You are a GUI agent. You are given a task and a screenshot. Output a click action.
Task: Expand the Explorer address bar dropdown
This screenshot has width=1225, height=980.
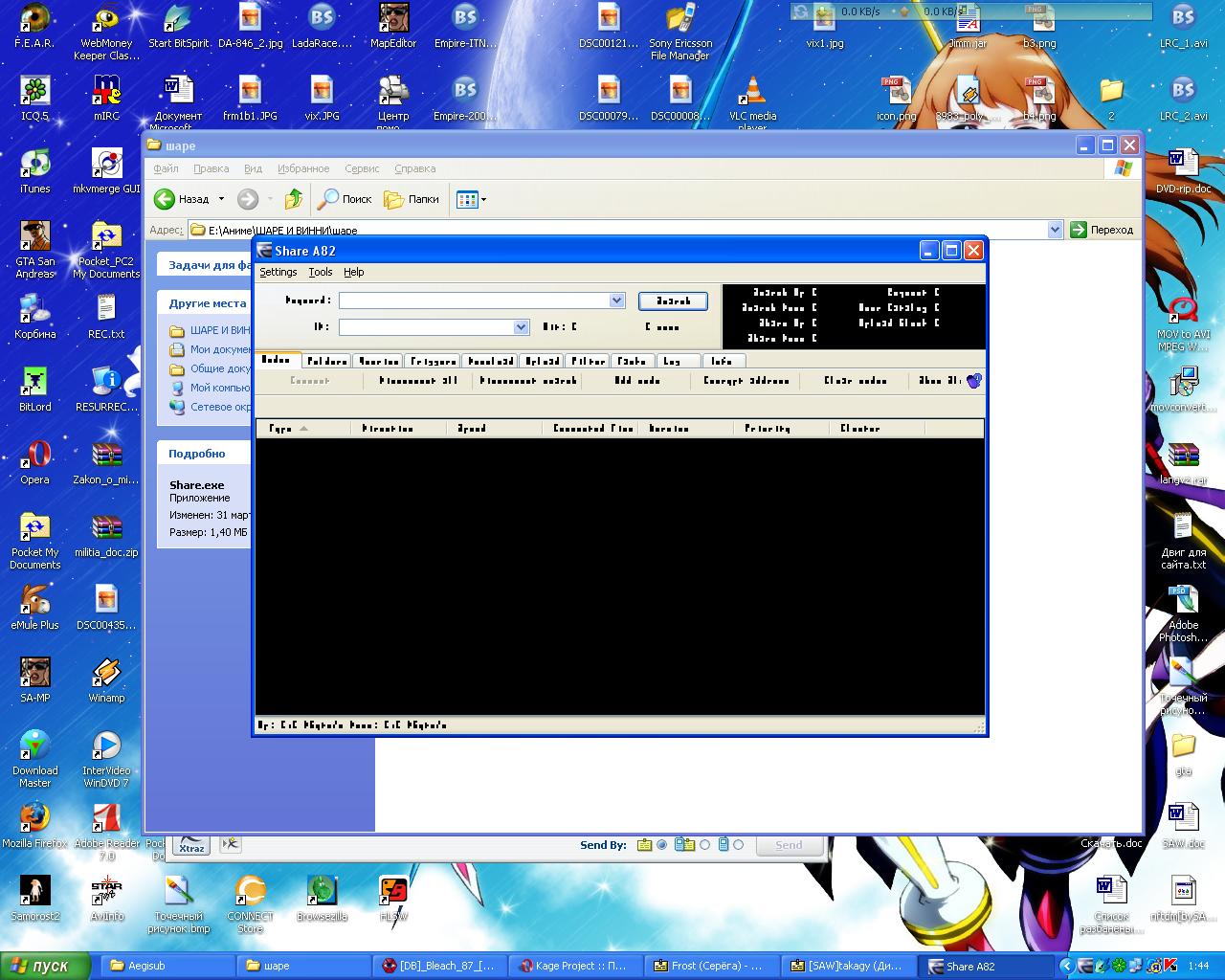1055,230
